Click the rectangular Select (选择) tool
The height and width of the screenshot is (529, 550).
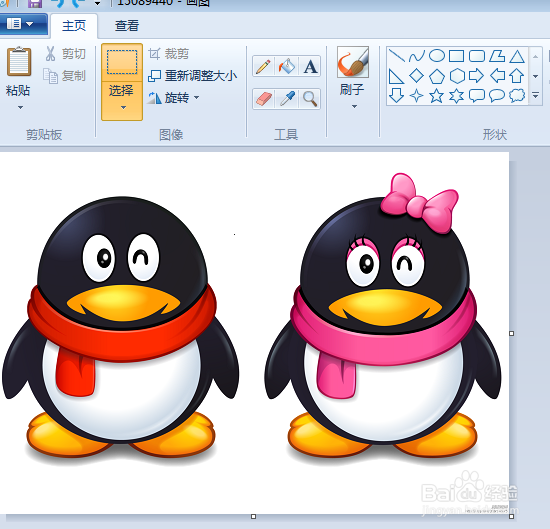tap(122, 62)
